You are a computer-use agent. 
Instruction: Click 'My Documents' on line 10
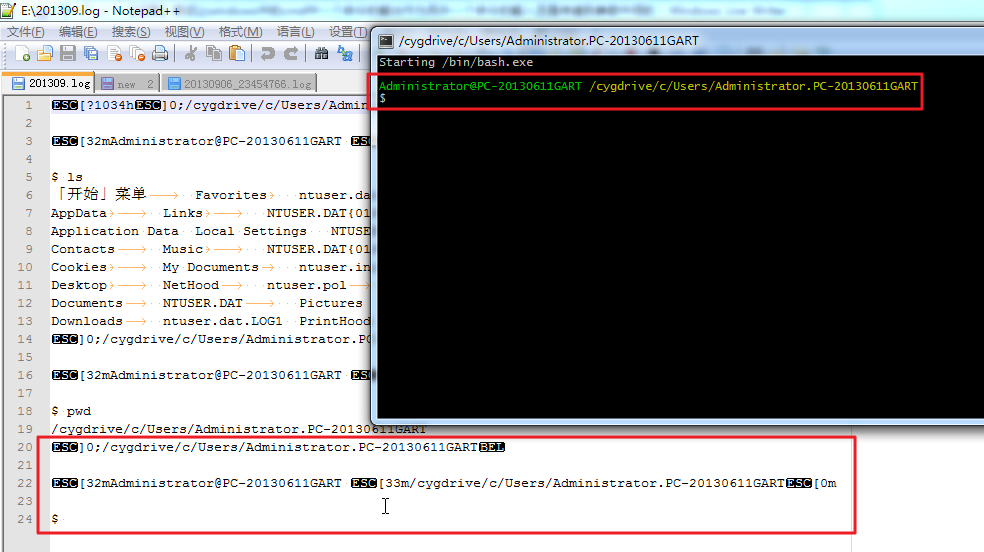pyautogui.click(x=210, y=267)
